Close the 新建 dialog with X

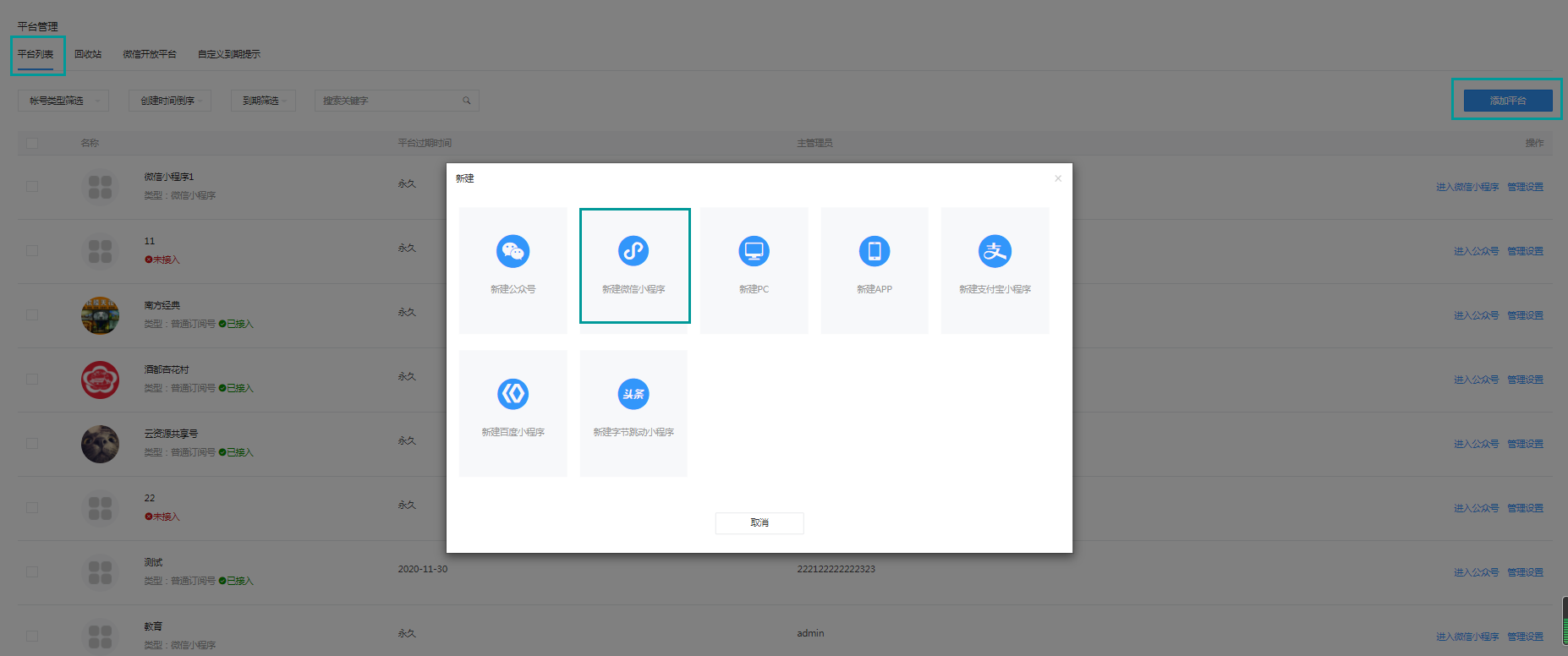click(x=1058, y=178)
